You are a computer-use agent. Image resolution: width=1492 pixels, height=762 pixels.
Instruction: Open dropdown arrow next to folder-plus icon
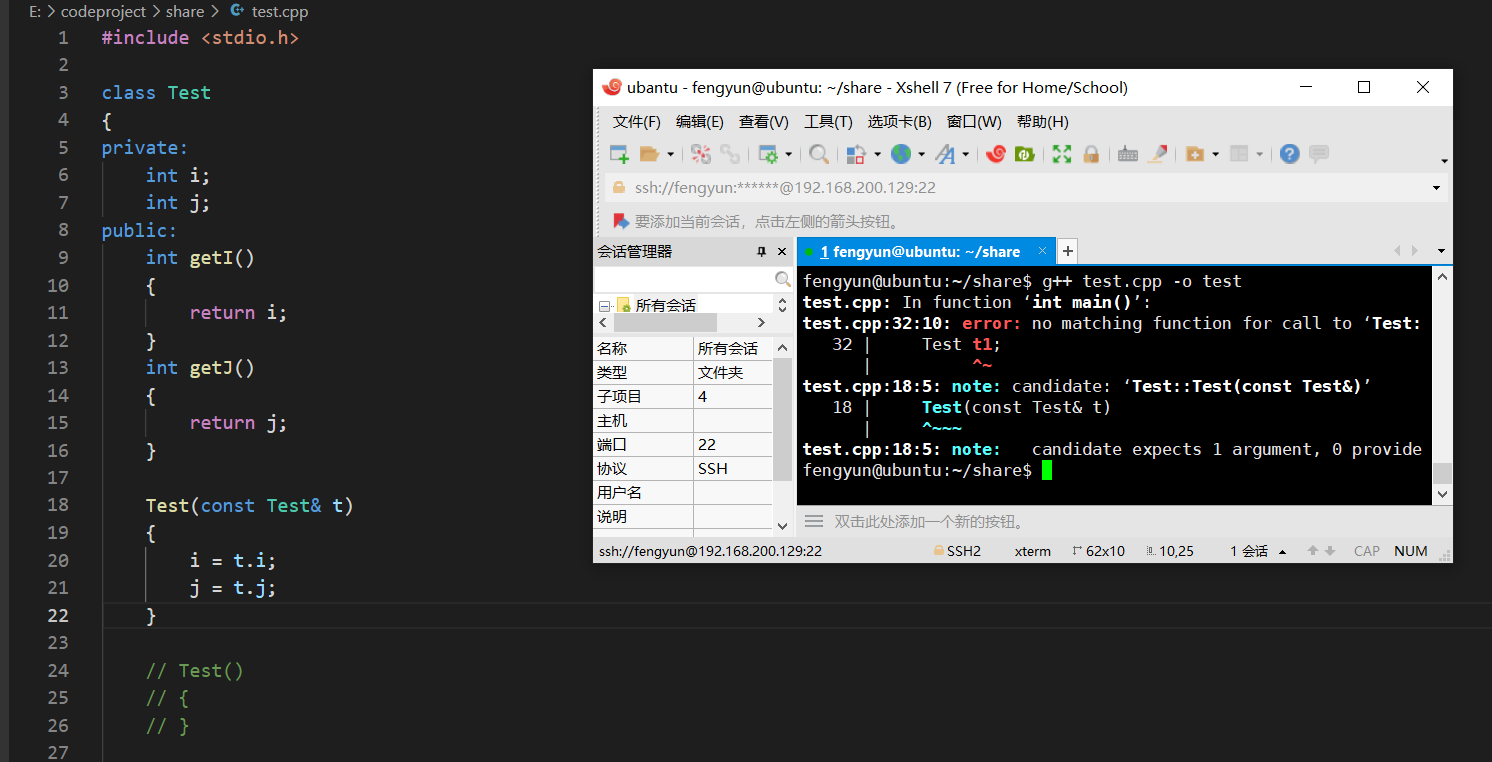pos(1215,154)
